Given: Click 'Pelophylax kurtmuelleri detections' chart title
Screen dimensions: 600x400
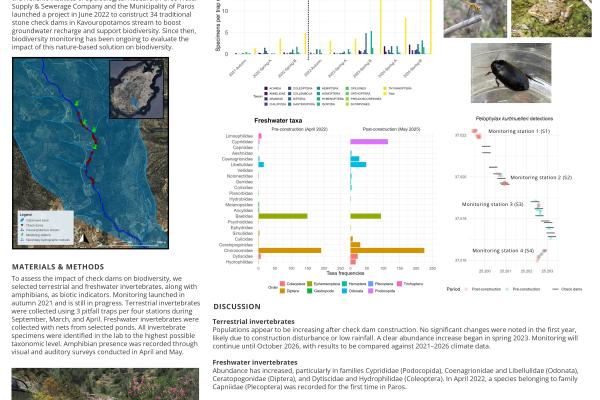Looking at the screenshot, I should pyautogui.click(x=514, y=119).
